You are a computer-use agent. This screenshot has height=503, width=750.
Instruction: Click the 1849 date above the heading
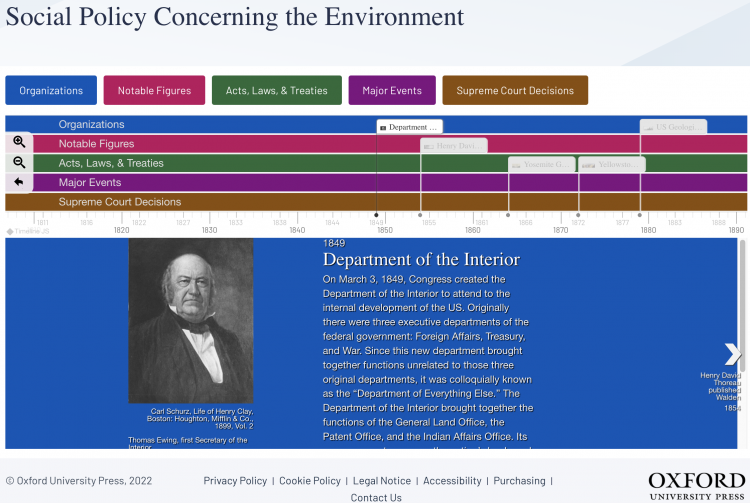click(334, 243)
